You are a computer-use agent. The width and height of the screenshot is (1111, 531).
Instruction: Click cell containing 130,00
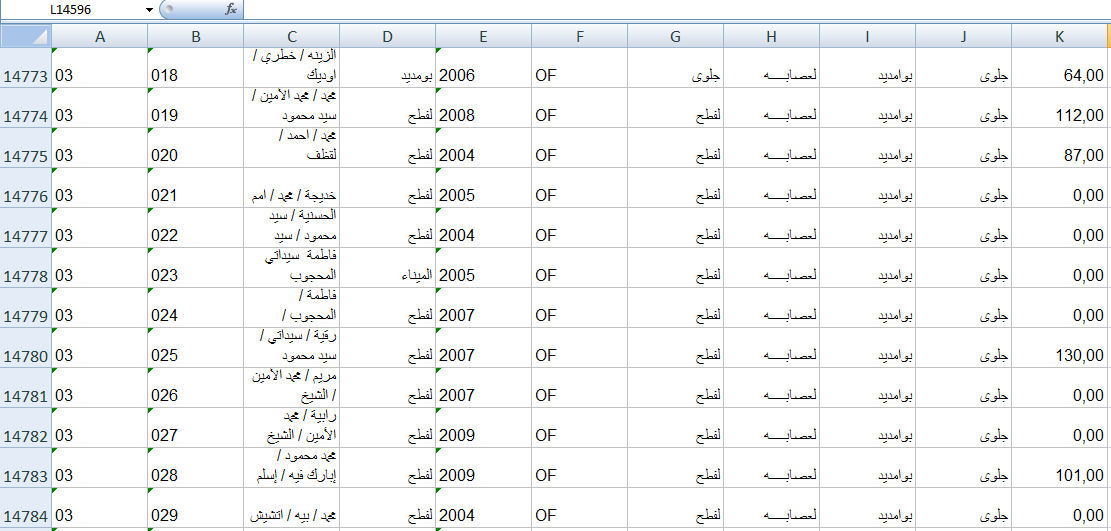pos(1061,347)
